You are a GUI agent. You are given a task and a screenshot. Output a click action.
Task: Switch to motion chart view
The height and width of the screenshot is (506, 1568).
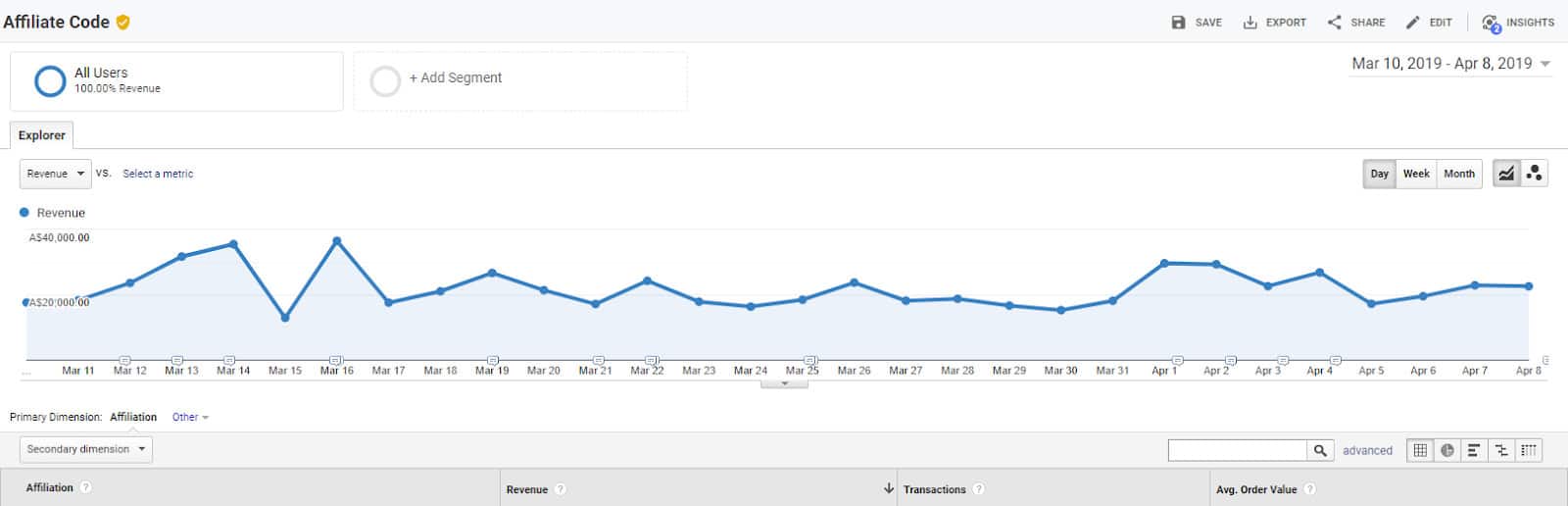1534,174
